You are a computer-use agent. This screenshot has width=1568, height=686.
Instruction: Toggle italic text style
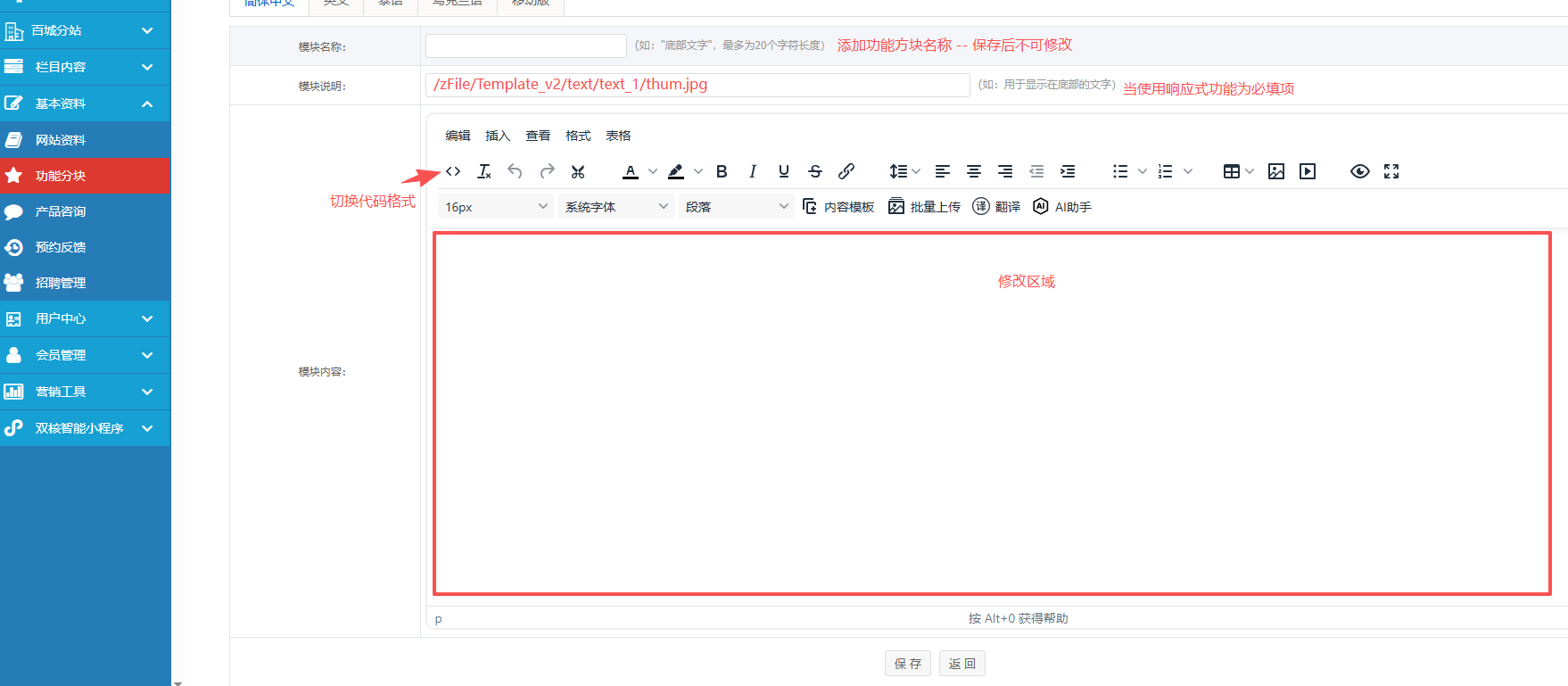coord(753,171)
